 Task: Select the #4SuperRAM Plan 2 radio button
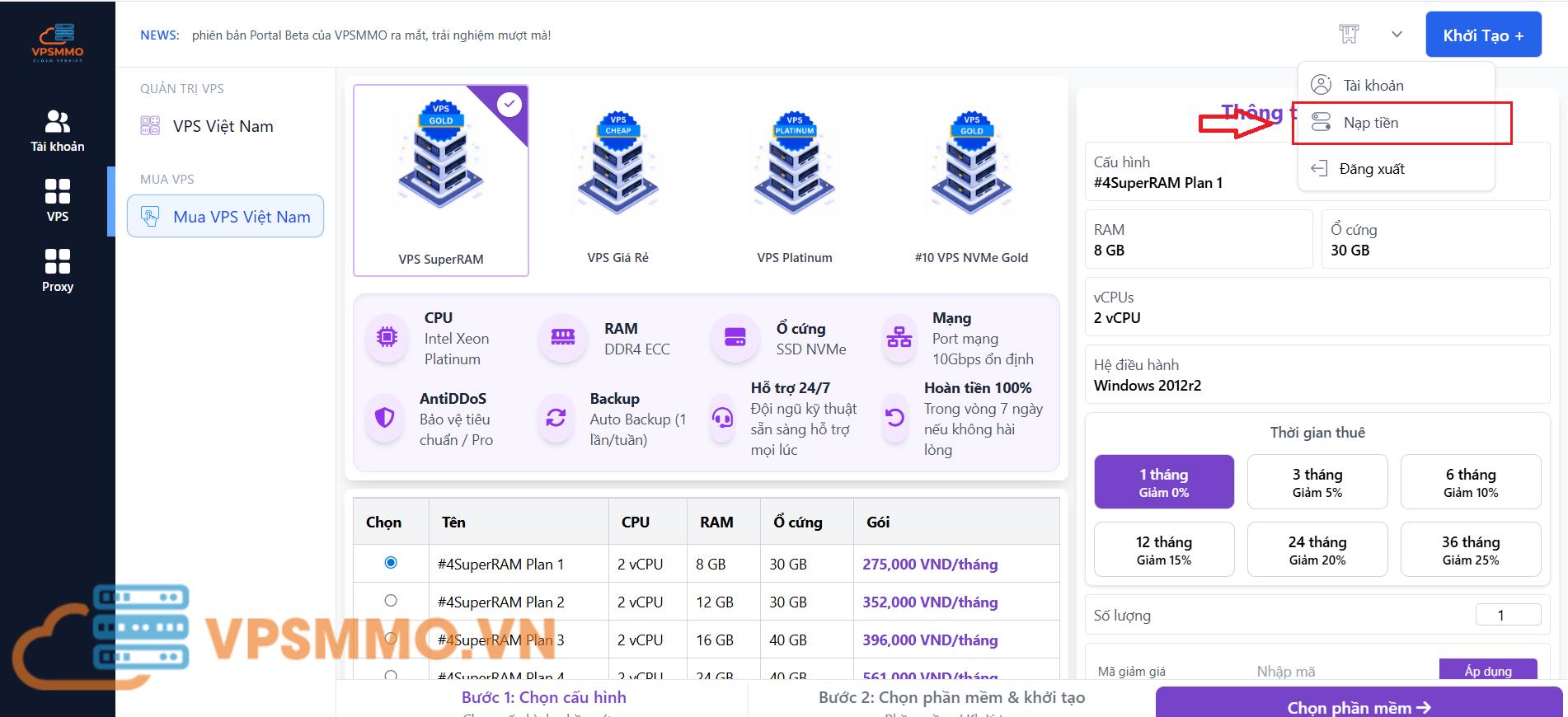(391, 601)
